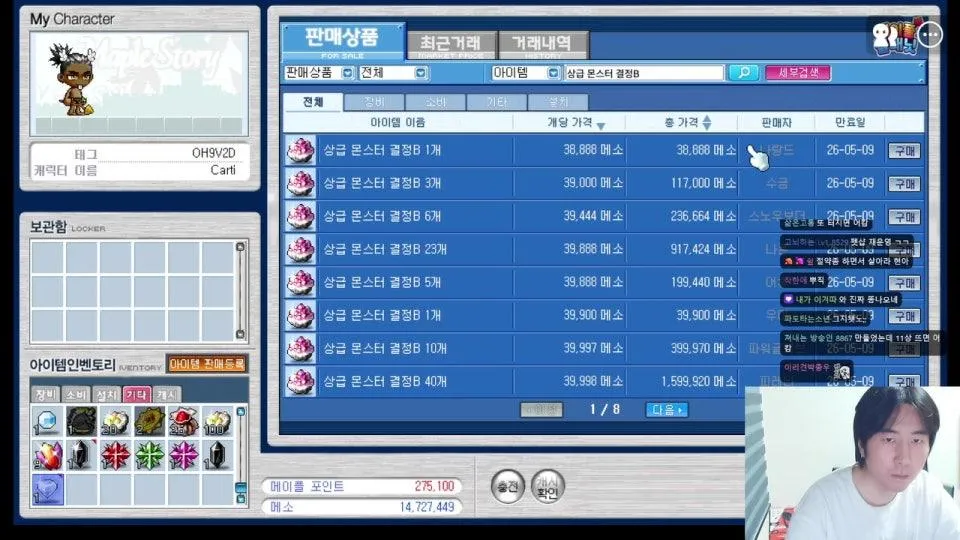Open the three-dots overlay menu icon
The image size is (960, 540).
pyautogui.click(x=931, y=35)
